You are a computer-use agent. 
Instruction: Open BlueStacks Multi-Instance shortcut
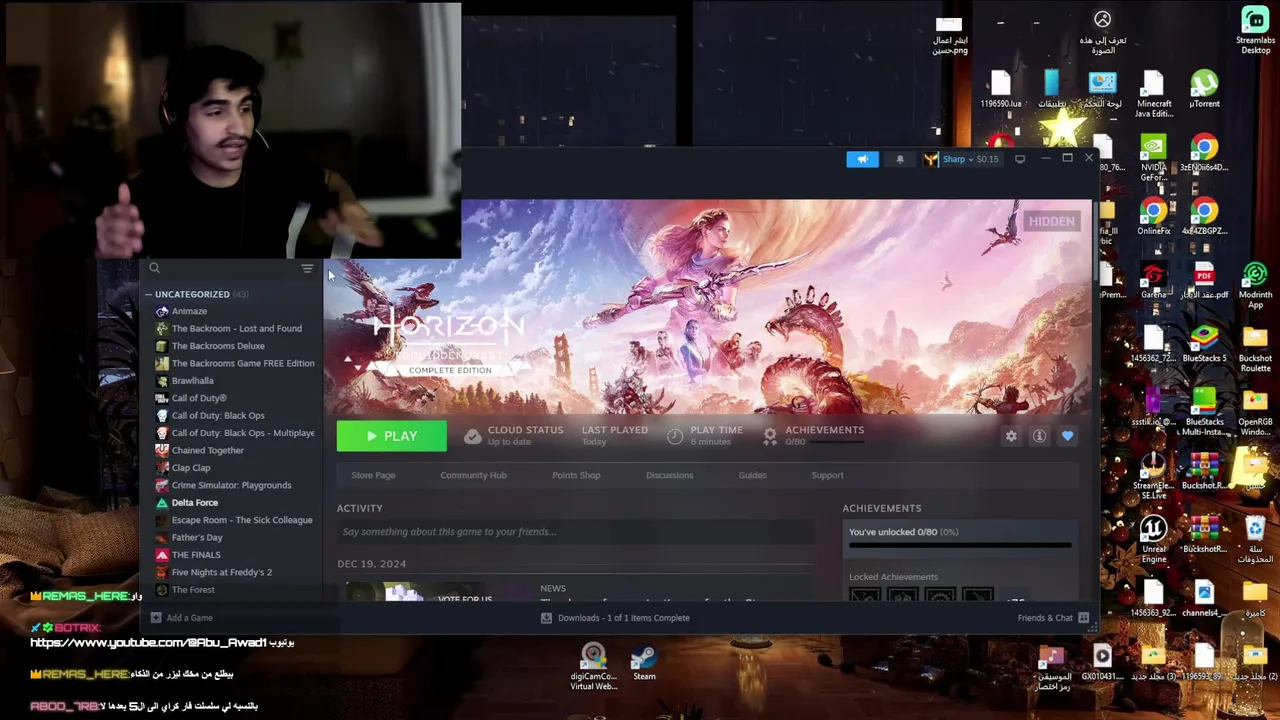1204,413
